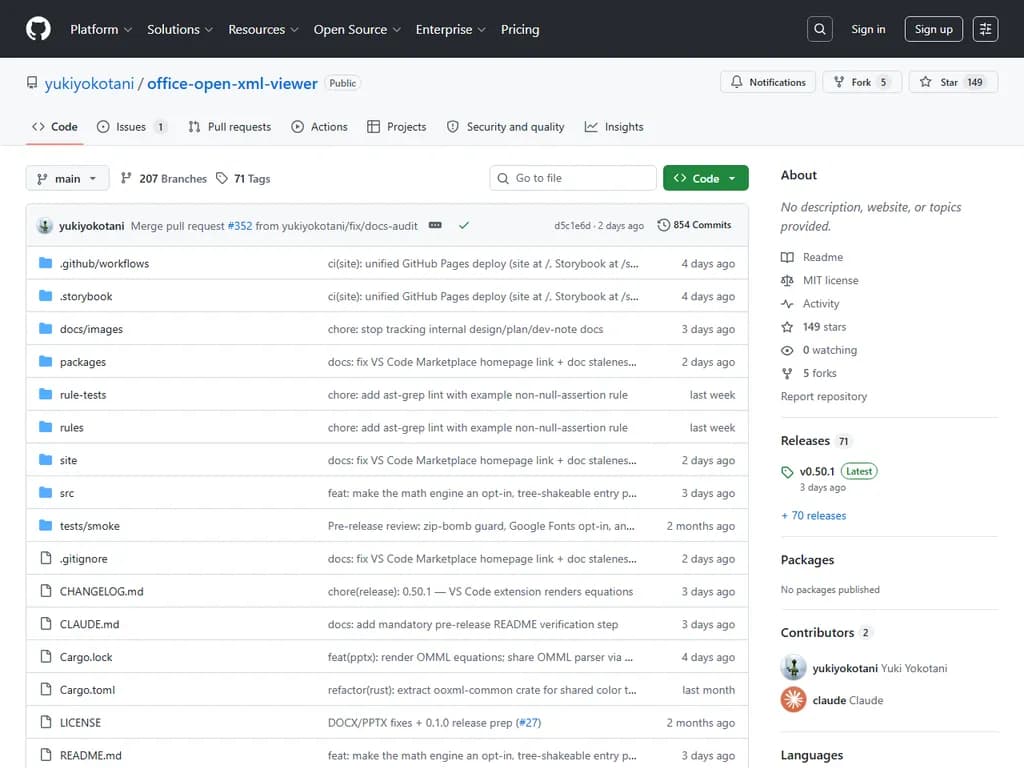Open the search magnifier in header
Viewport: 1024px width, 768px height.
point(820,29)
